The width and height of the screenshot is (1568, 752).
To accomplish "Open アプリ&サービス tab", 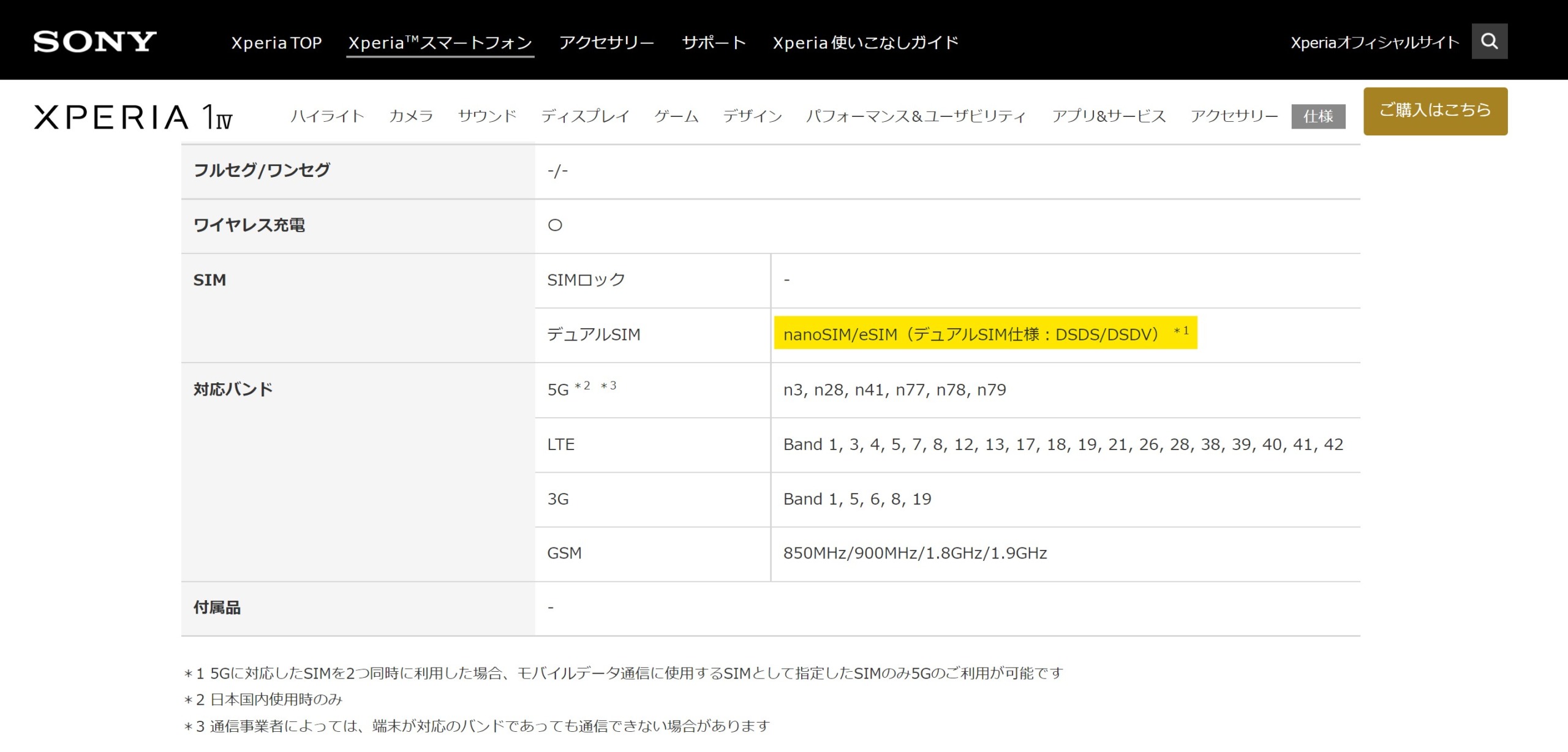I will [1109, 116].
